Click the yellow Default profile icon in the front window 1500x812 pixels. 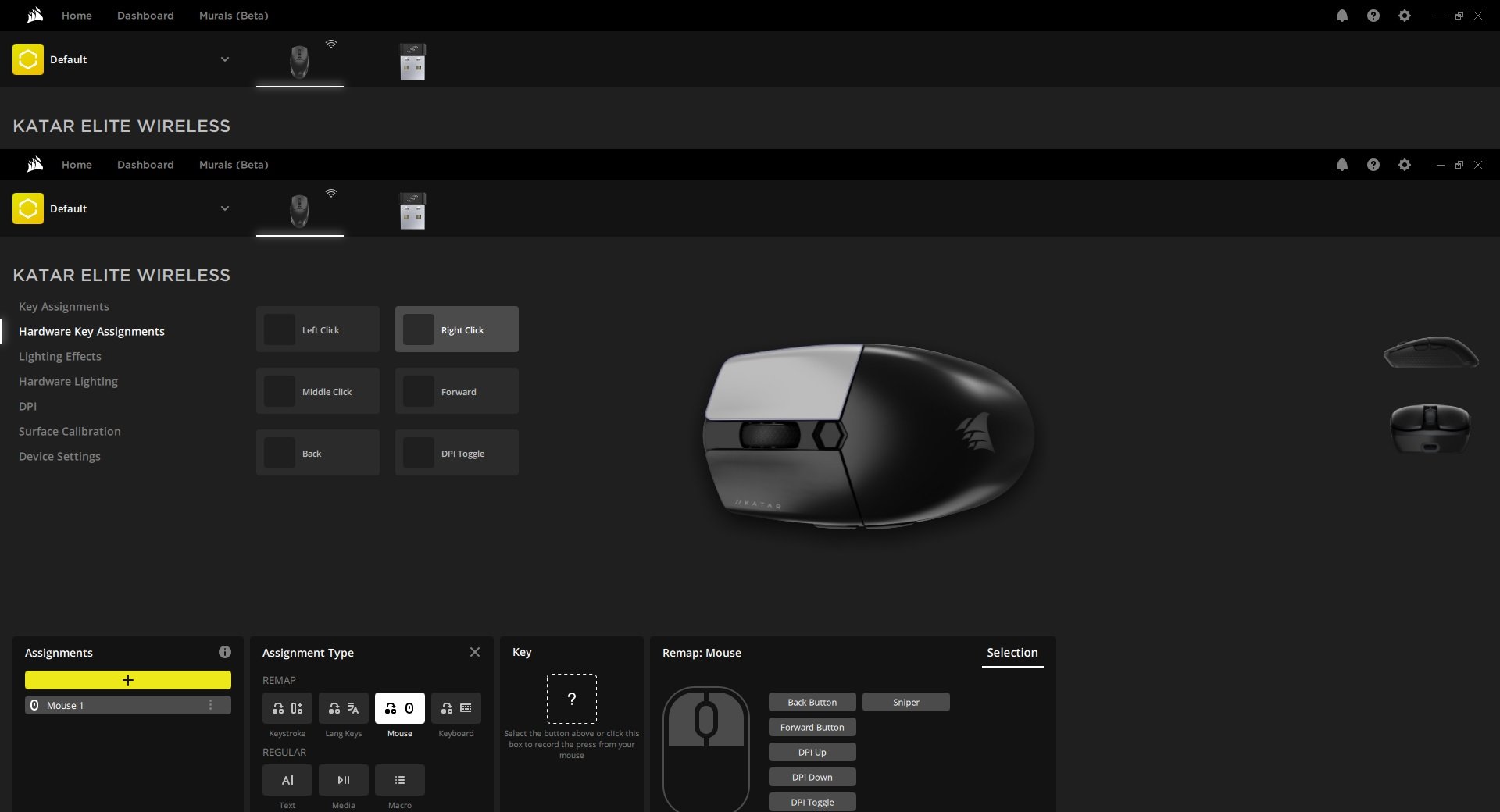click(x=28, y=208)
